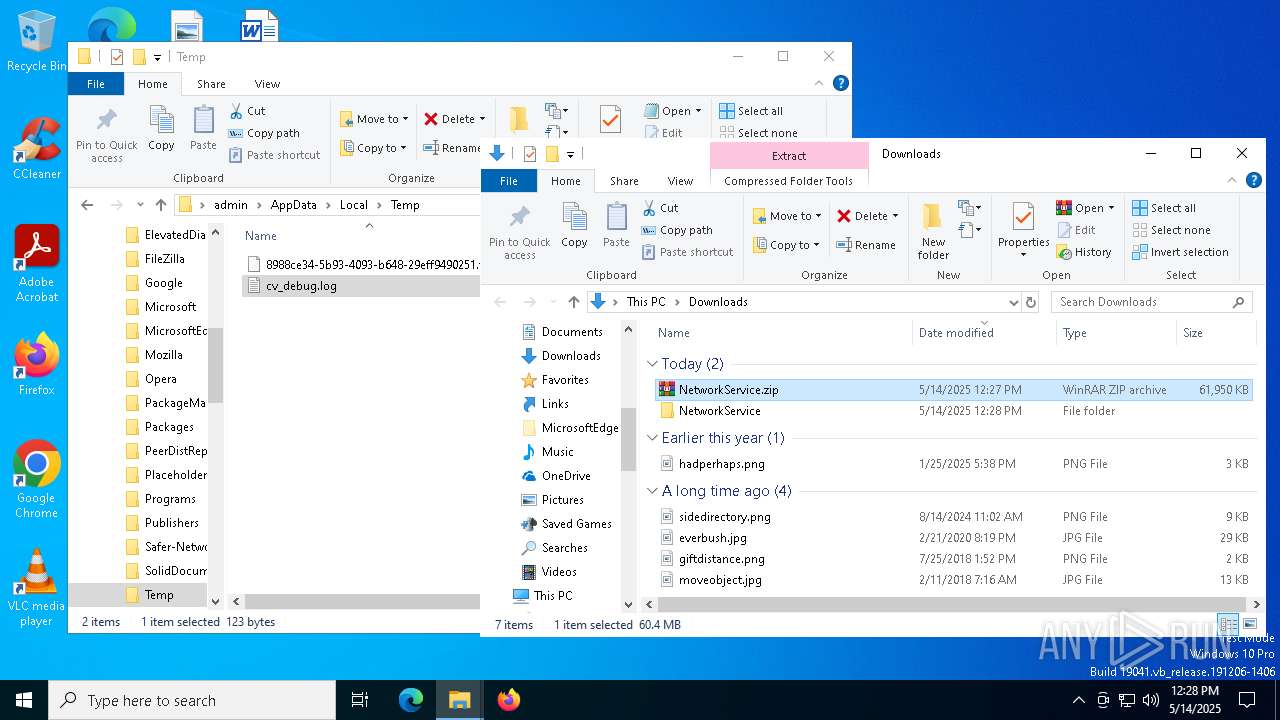Click the Help icon in Downloads window
Viewport: 1280px width, 720px height.
point(1254,181)
